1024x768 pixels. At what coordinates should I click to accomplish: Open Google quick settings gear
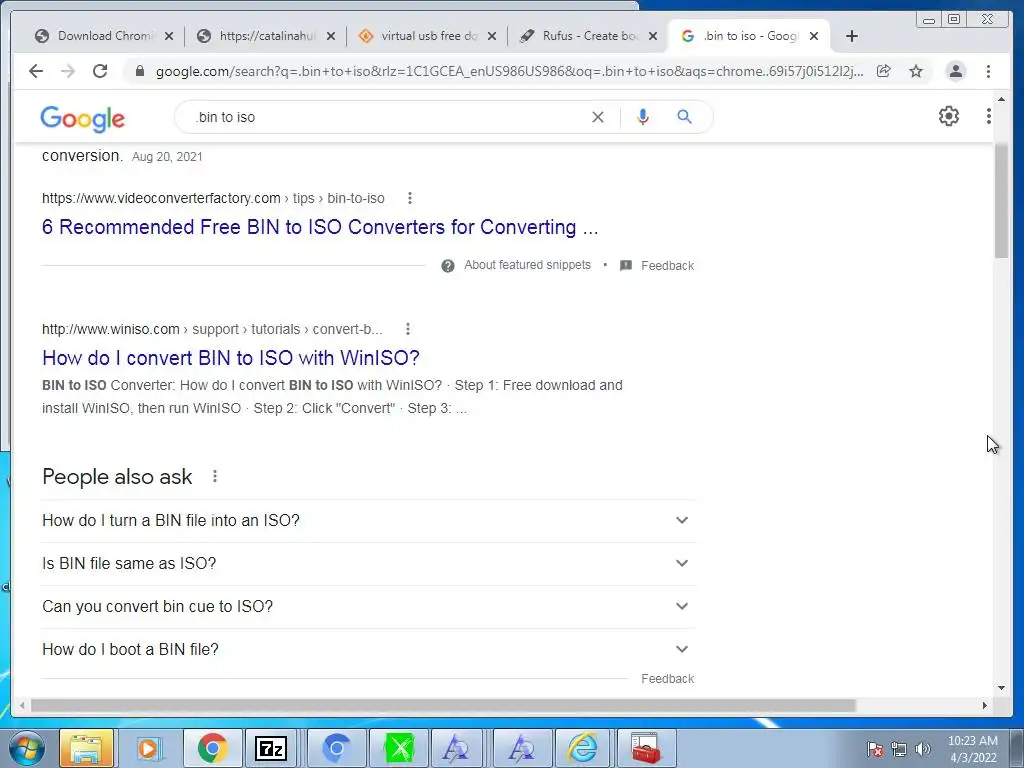click(949, 116)
